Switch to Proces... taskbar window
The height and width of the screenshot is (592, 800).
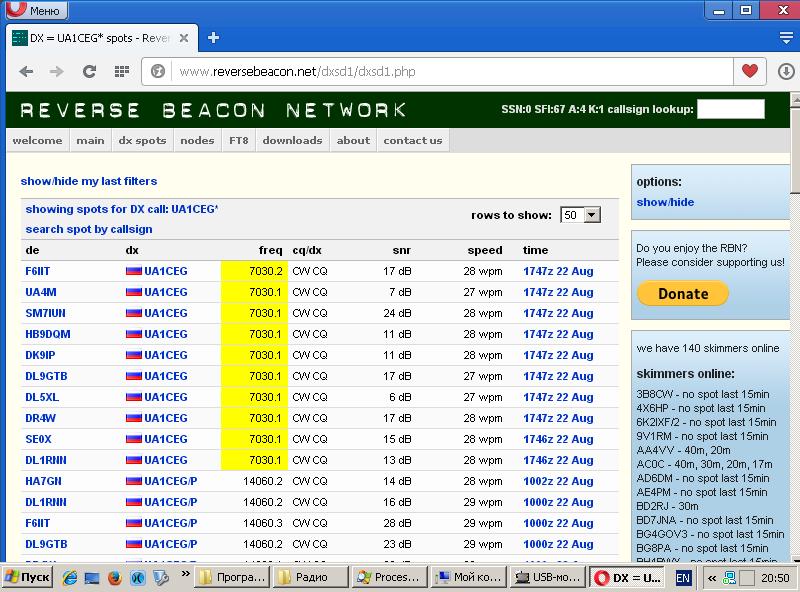389,577
